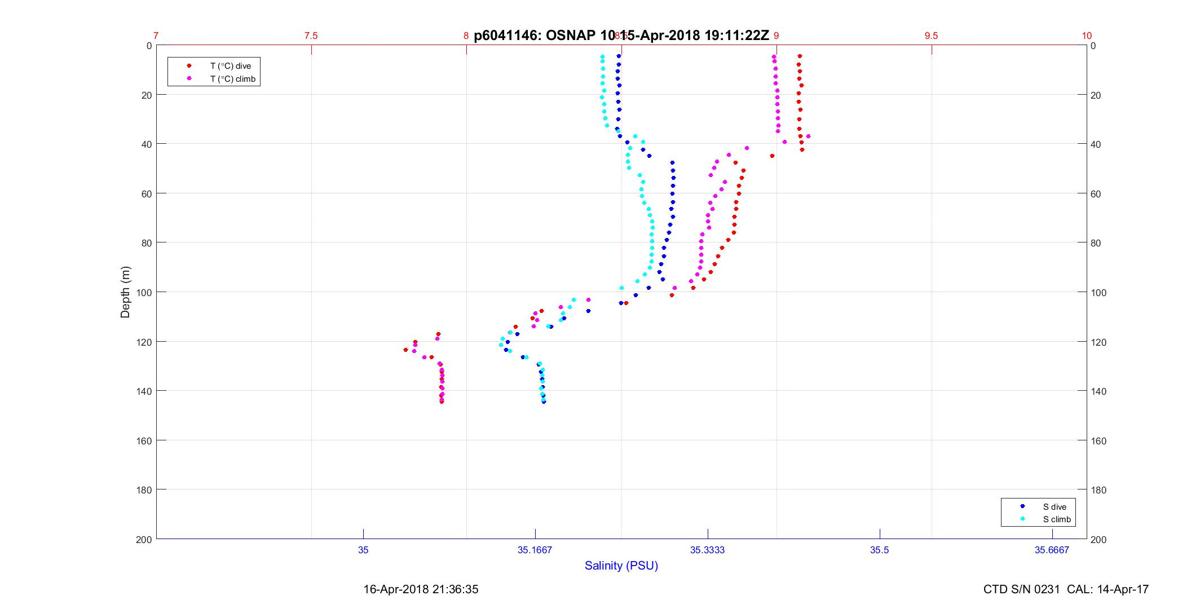Click the red temperature tick label "9"

tap(777, 35)
